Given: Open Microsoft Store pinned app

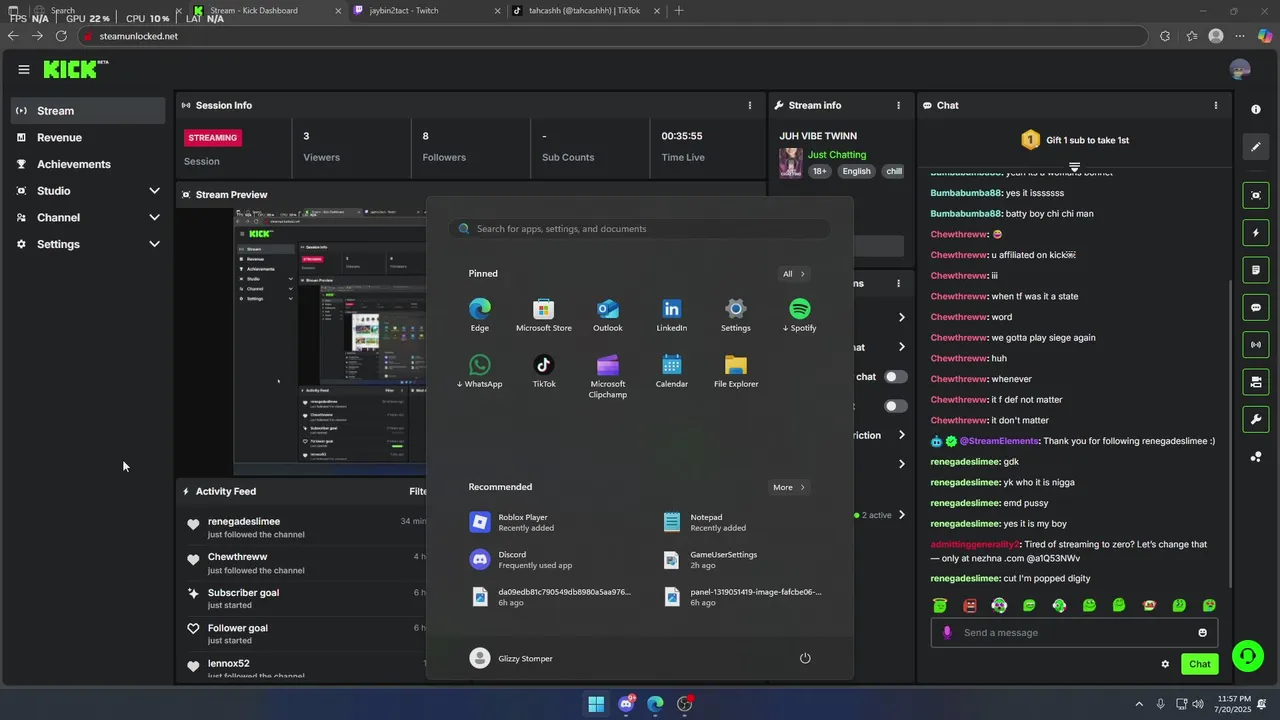Looking at the screenshot, I should click(x=544, y=315).
